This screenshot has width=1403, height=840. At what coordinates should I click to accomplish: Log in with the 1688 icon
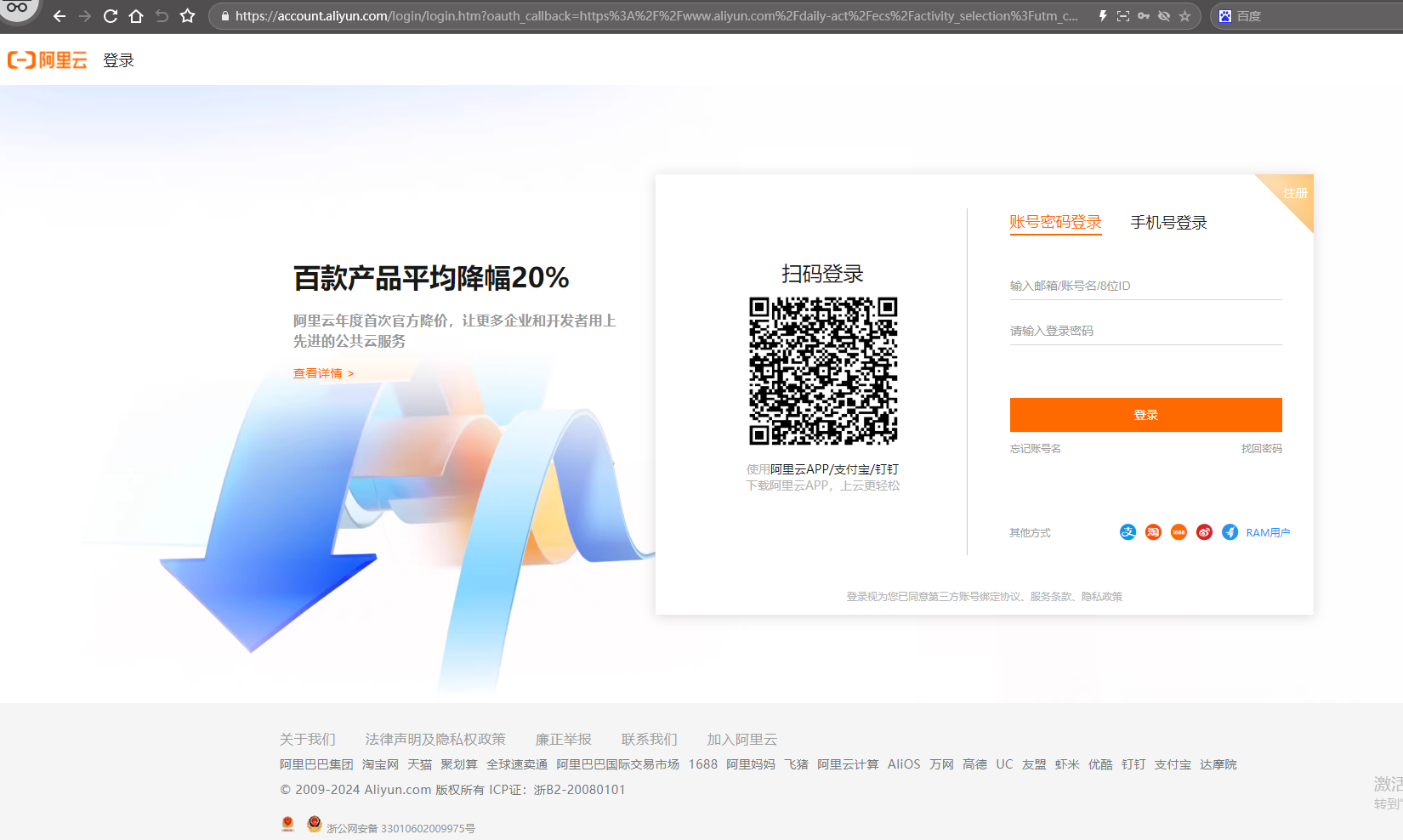point(1179,532)
